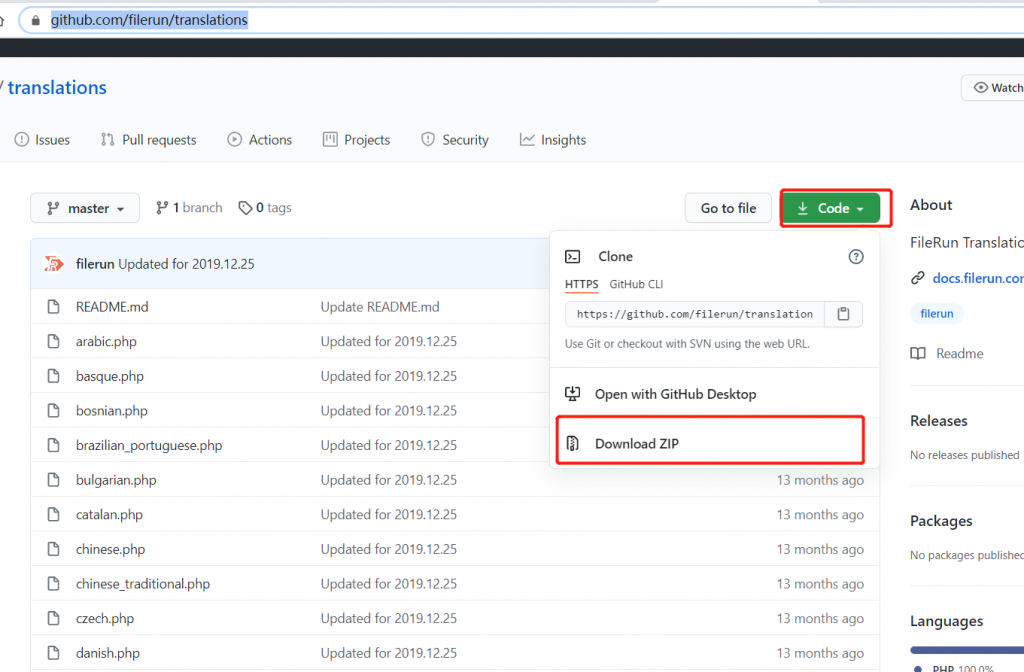Click the branch icon beside 1 branch
Image resolution: width=1024 pixels, height=672 pixels.
pos(162,208)
